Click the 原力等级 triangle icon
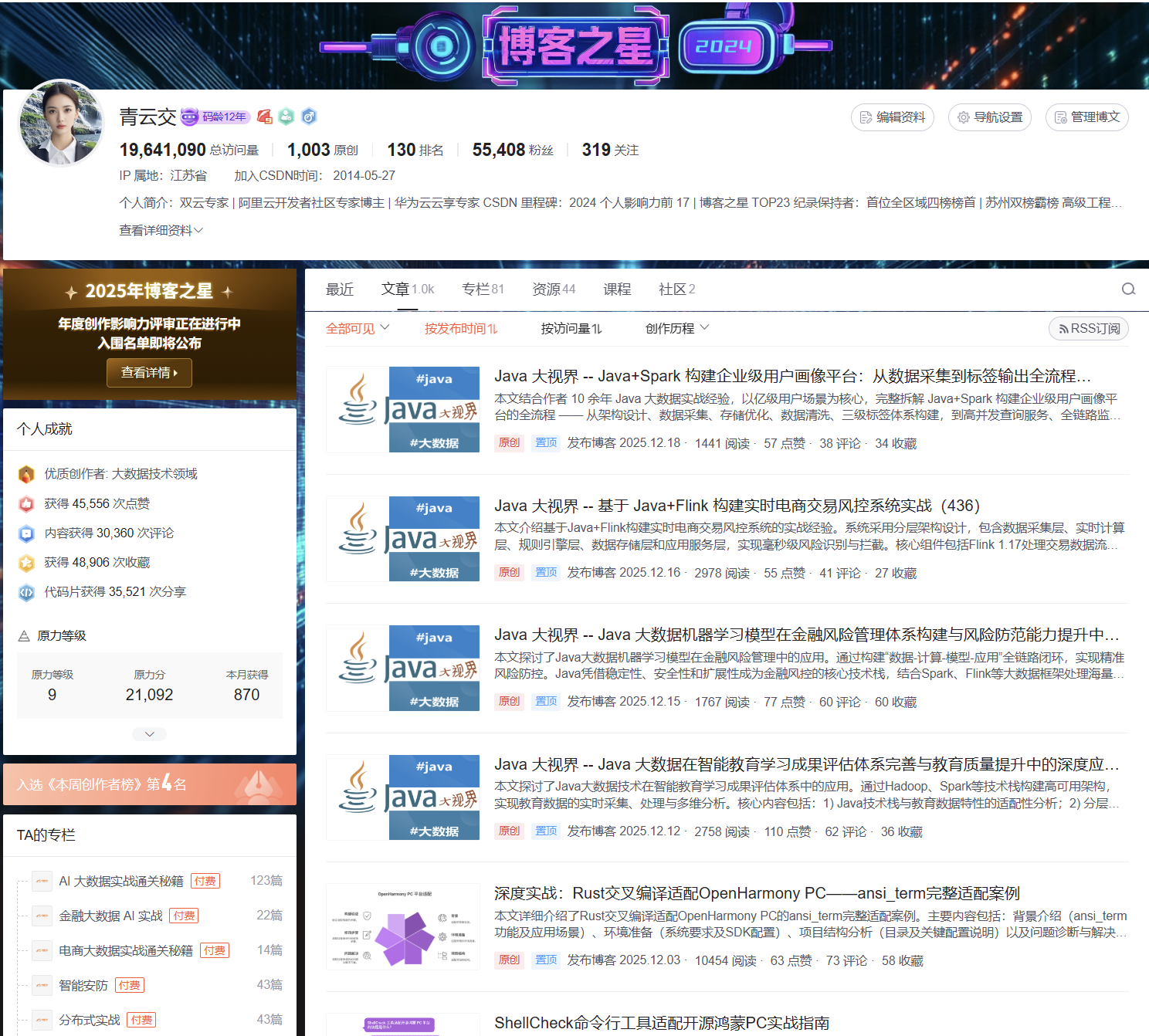Viewport: 1149px width, 1036px height. [24, 636]
